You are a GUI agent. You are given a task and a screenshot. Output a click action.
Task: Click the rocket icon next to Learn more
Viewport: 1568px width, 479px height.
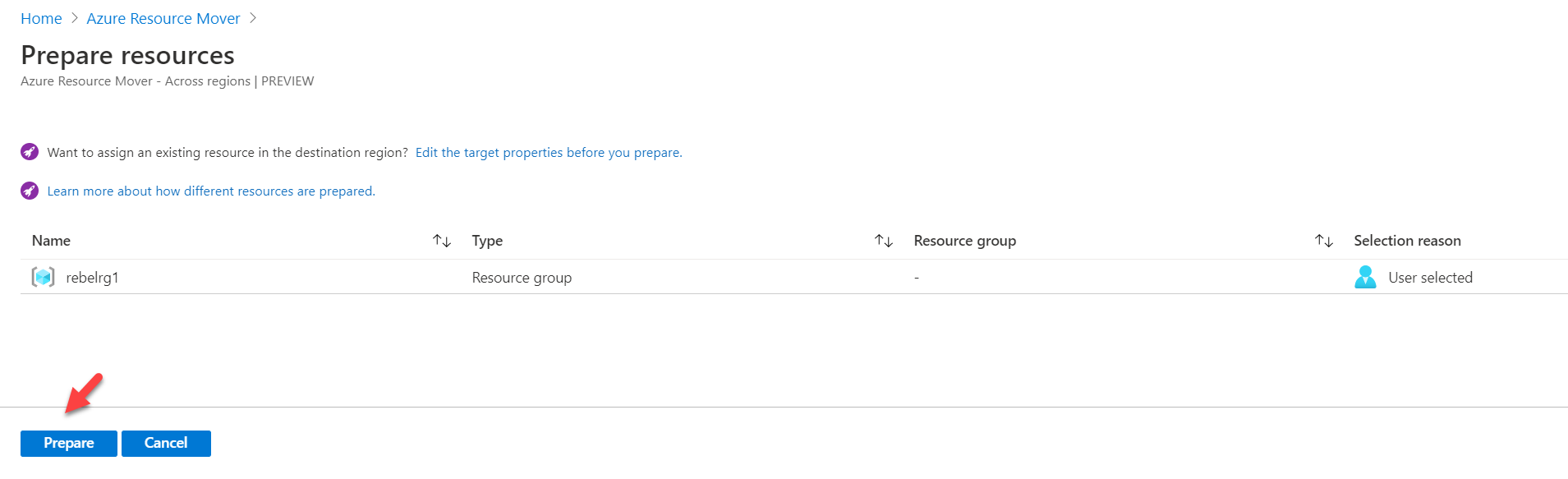click(x=30, y=191)
